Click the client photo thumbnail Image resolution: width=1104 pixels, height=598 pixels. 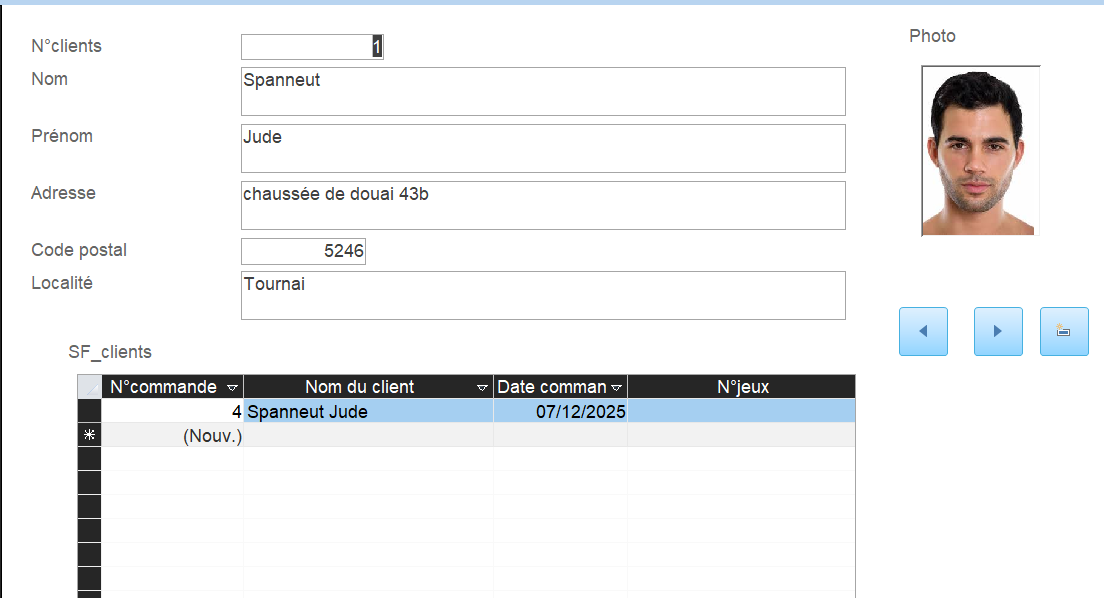(980, 151)
